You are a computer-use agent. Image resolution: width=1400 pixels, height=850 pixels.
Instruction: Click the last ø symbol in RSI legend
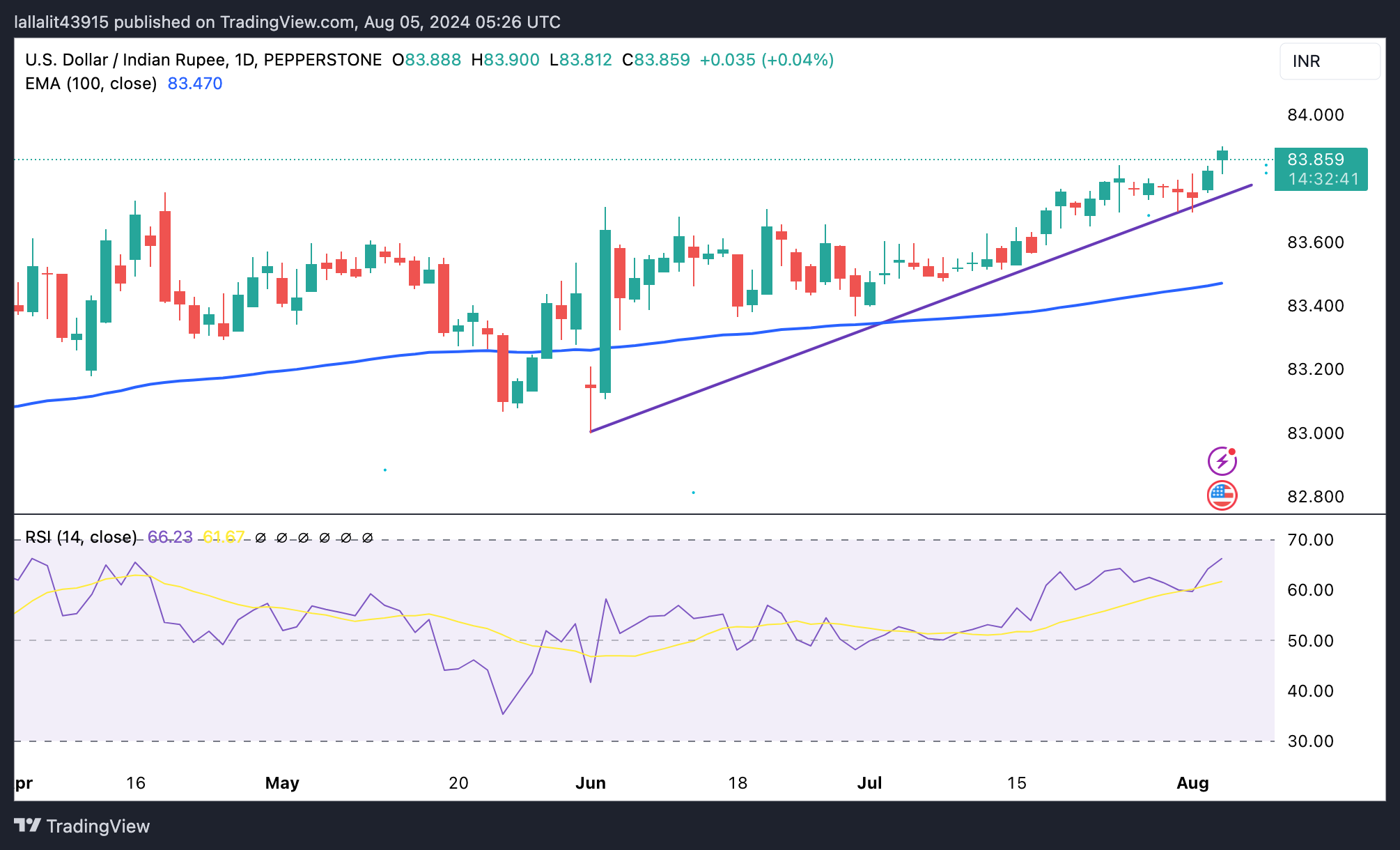(x=368, y=538)
